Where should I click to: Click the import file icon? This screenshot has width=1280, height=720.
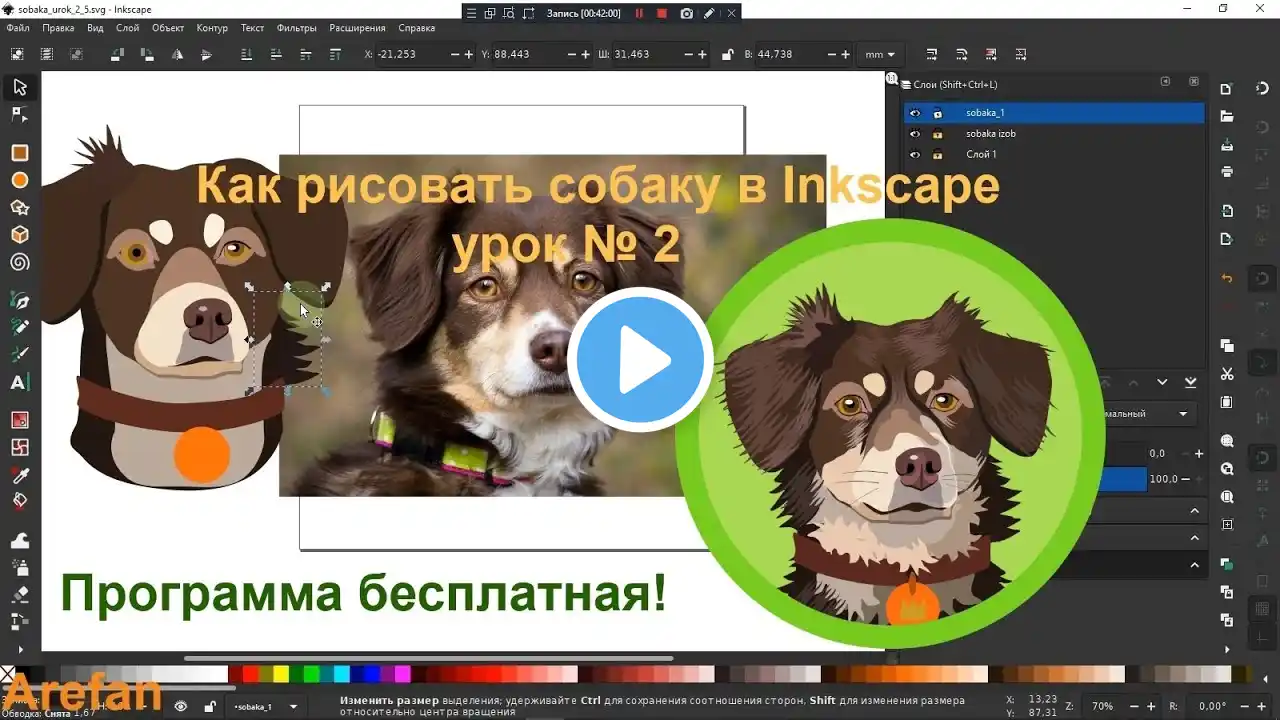pos(1227,211)
